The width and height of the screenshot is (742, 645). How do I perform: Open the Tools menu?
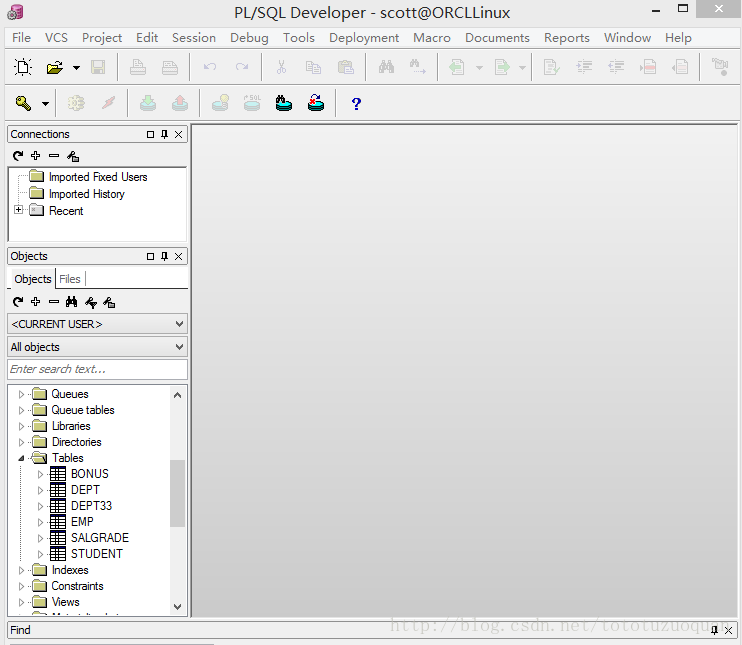coord(299,37)
